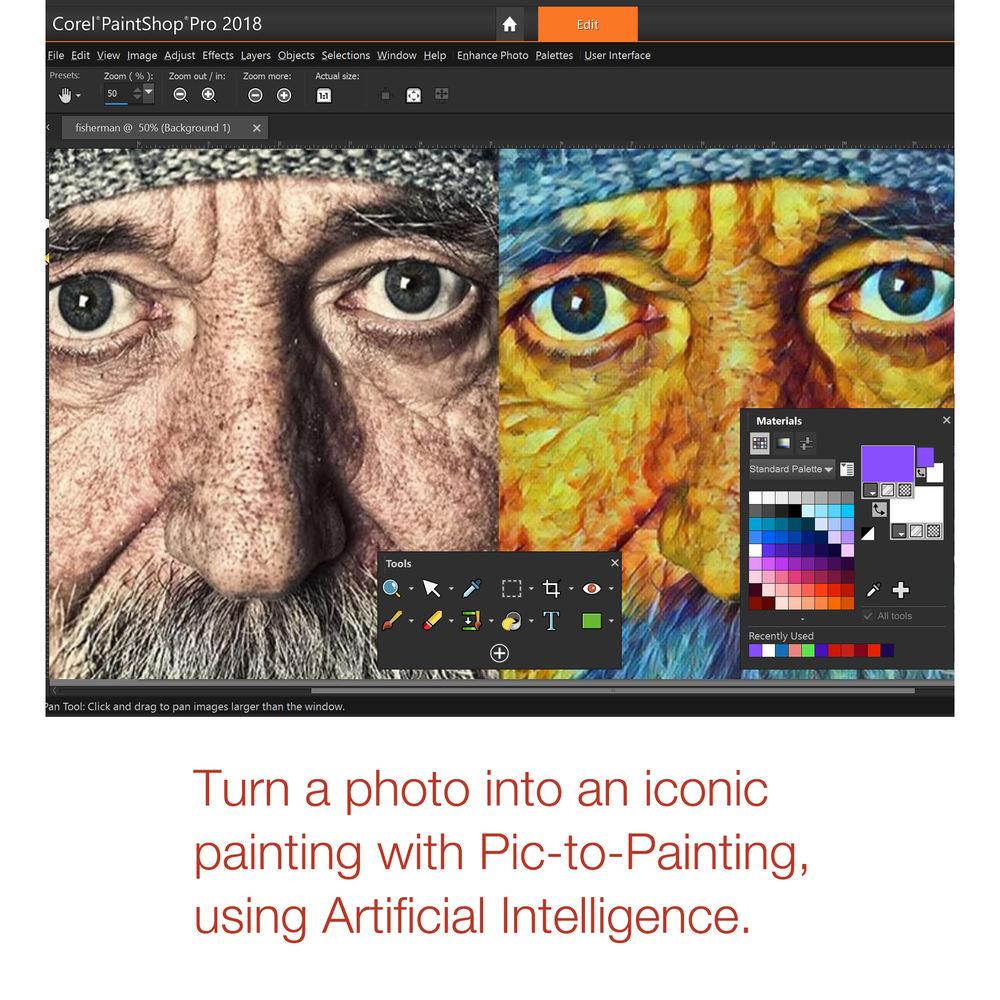This screenshot has width=1000, height=1000.
Task: Choose the Red Eye tool
Action: coord(591,589)
